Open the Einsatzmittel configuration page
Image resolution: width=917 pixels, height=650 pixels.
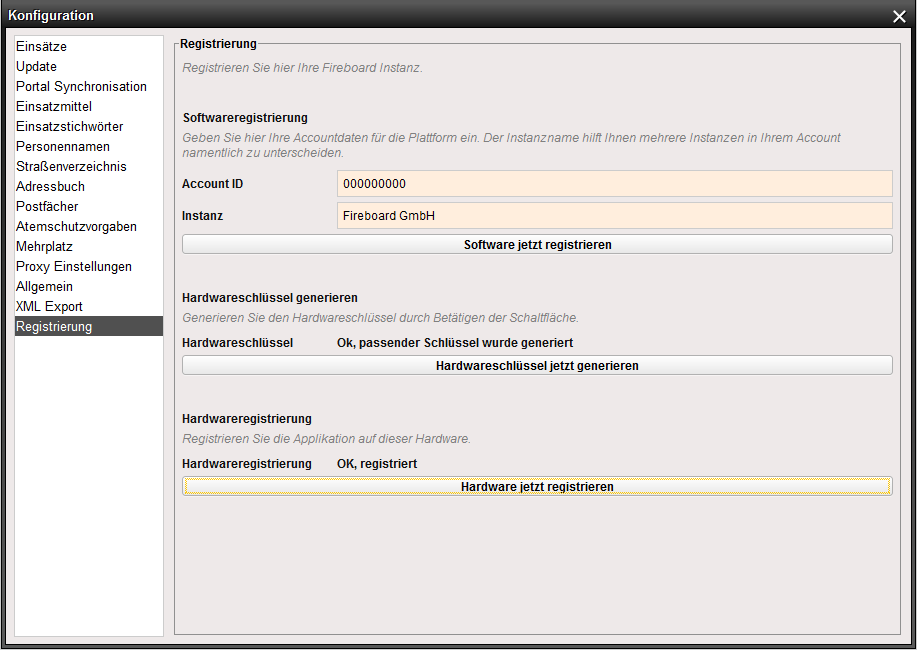tap(54, 107)
